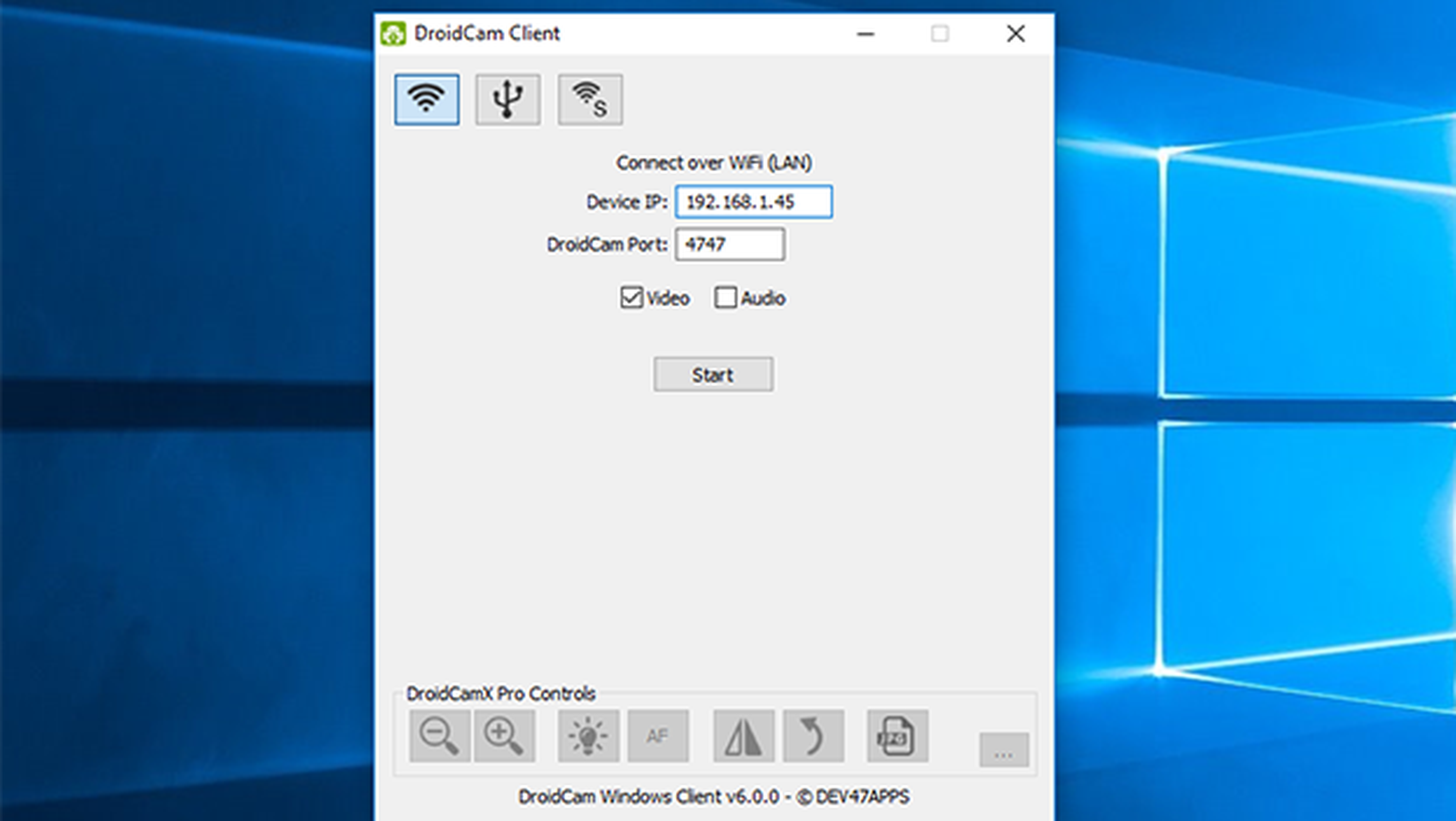Screen dimensions: 1456x821
Task: Click the AF autofocus button
Action: 658,736
